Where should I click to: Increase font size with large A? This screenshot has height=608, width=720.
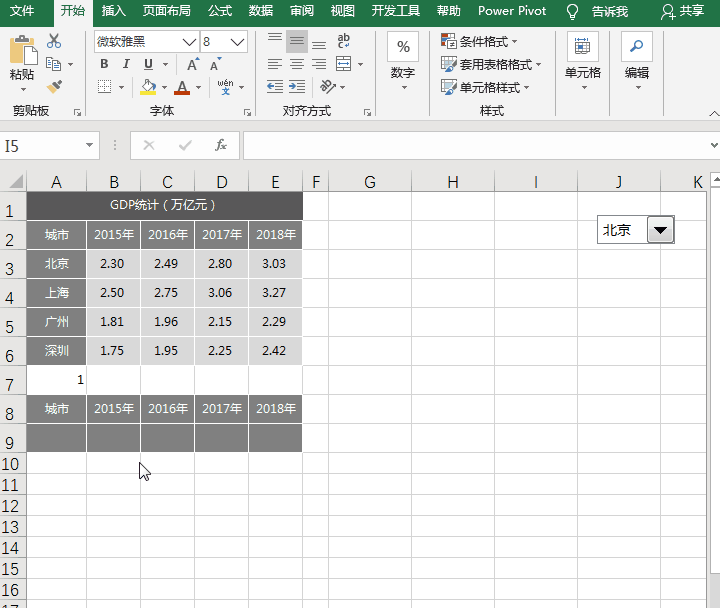click(193, 64)
